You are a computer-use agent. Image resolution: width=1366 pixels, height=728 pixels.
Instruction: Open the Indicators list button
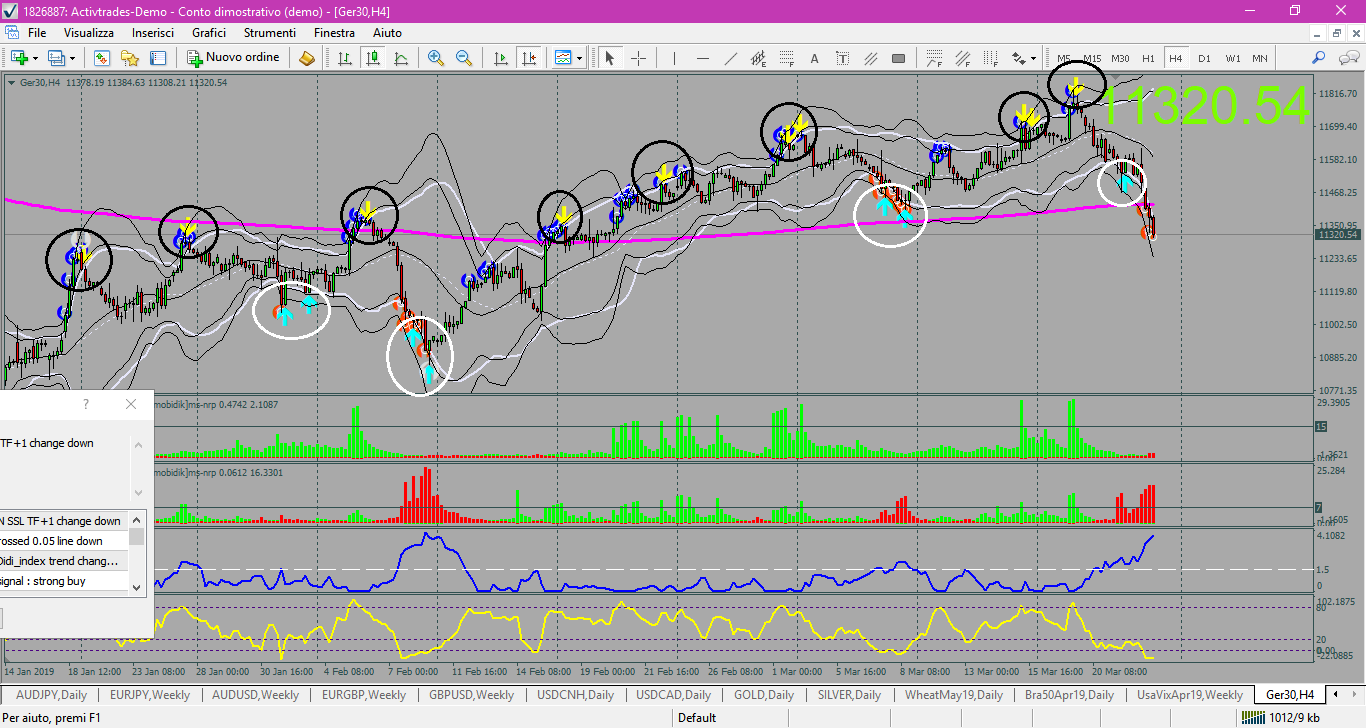click(563, 58)
